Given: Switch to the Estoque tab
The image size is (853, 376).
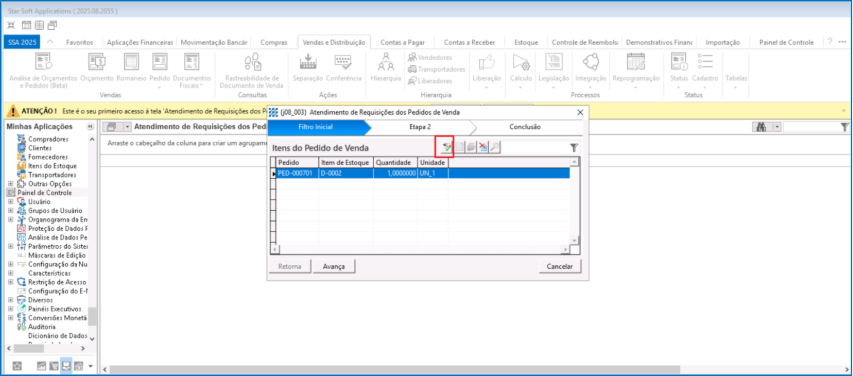Looking at the screenshot, I should tap(526, 42).
